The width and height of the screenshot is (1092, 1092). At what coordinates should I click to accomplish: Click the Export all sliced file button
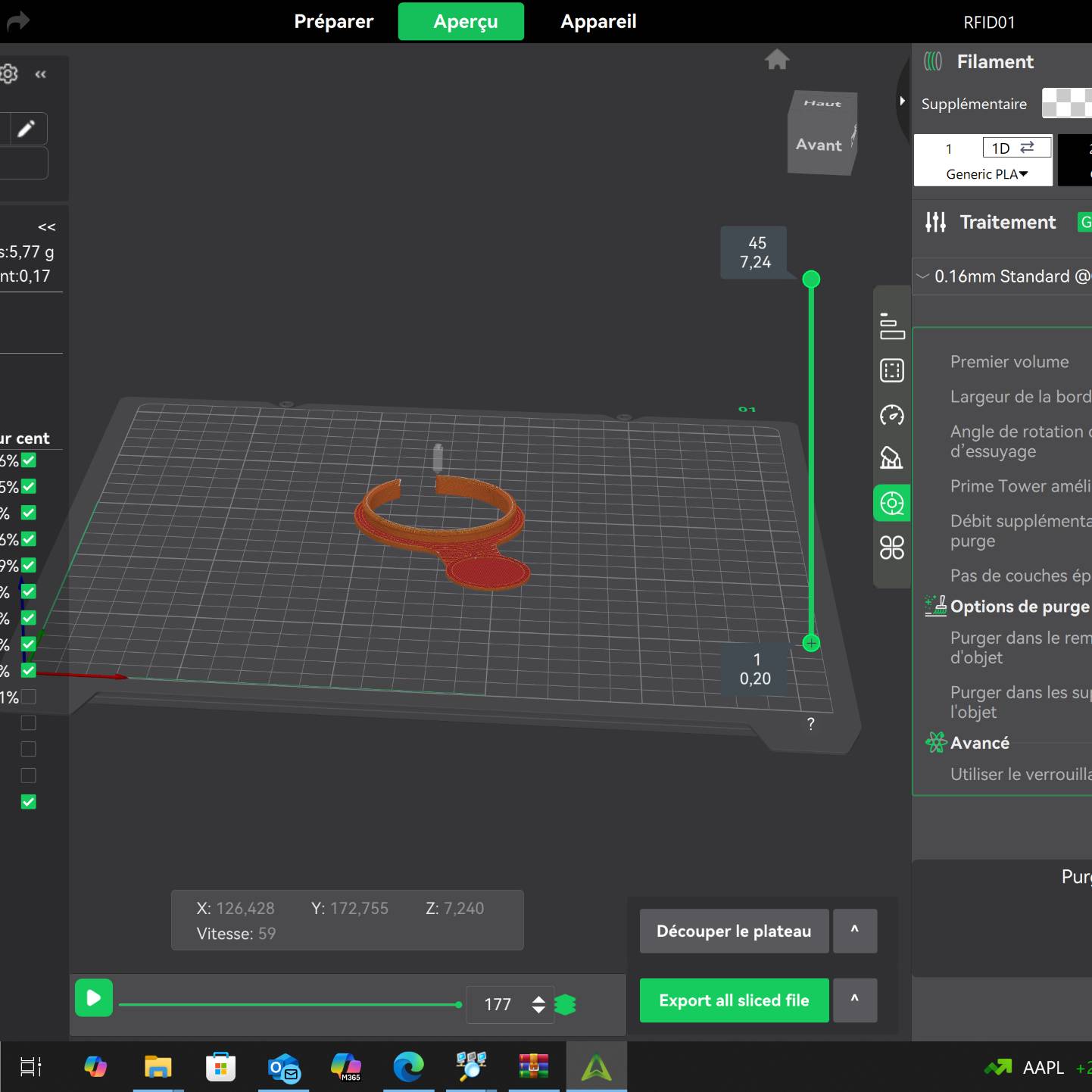click(x=734, y=1000)
